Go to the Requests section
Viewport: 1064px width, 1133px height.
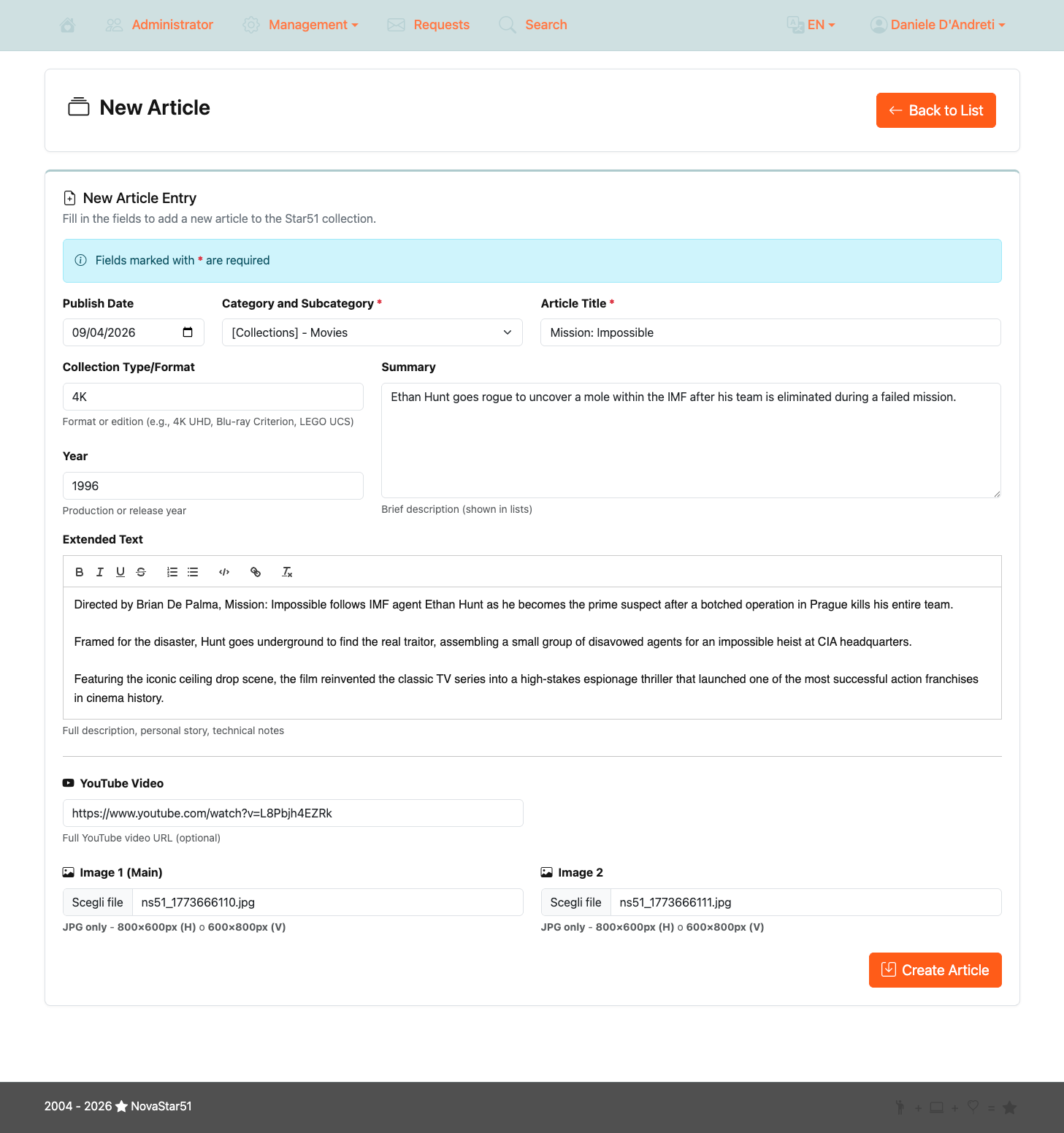[440, 24]
